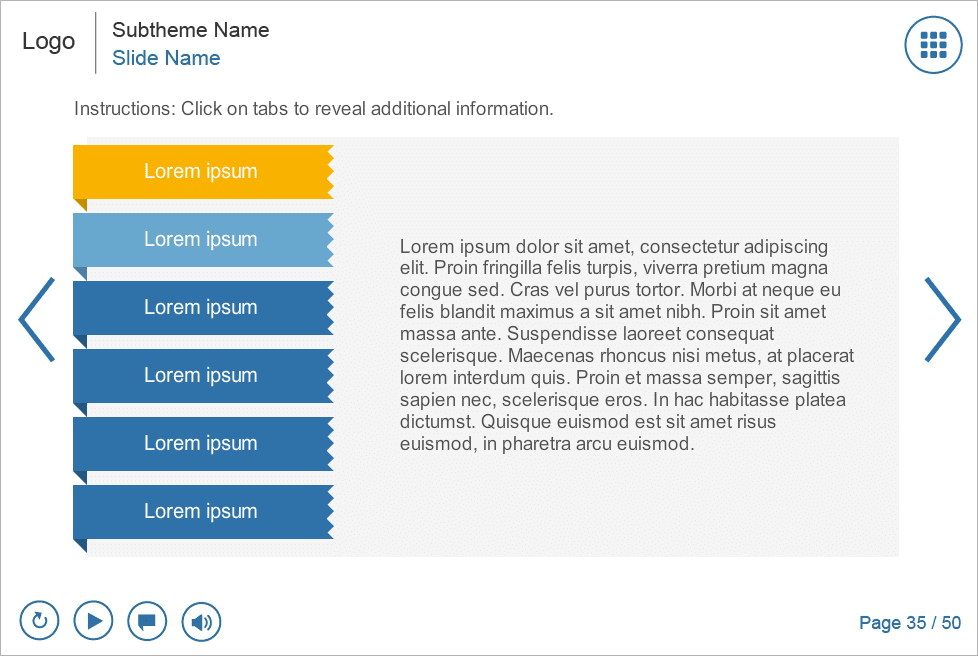Screen dimensions: 978x656
Task: Open the fourth Lorem ipsum tab
Action: [201, 375]
